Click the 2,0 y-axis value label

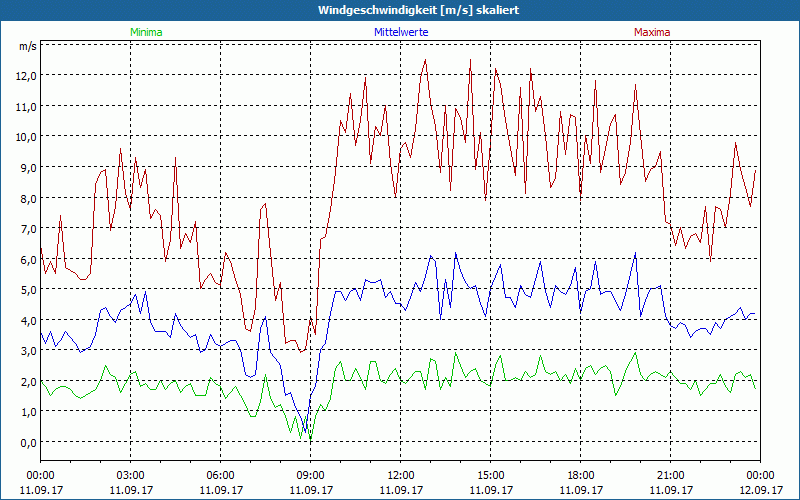click(x=26, y=382)
